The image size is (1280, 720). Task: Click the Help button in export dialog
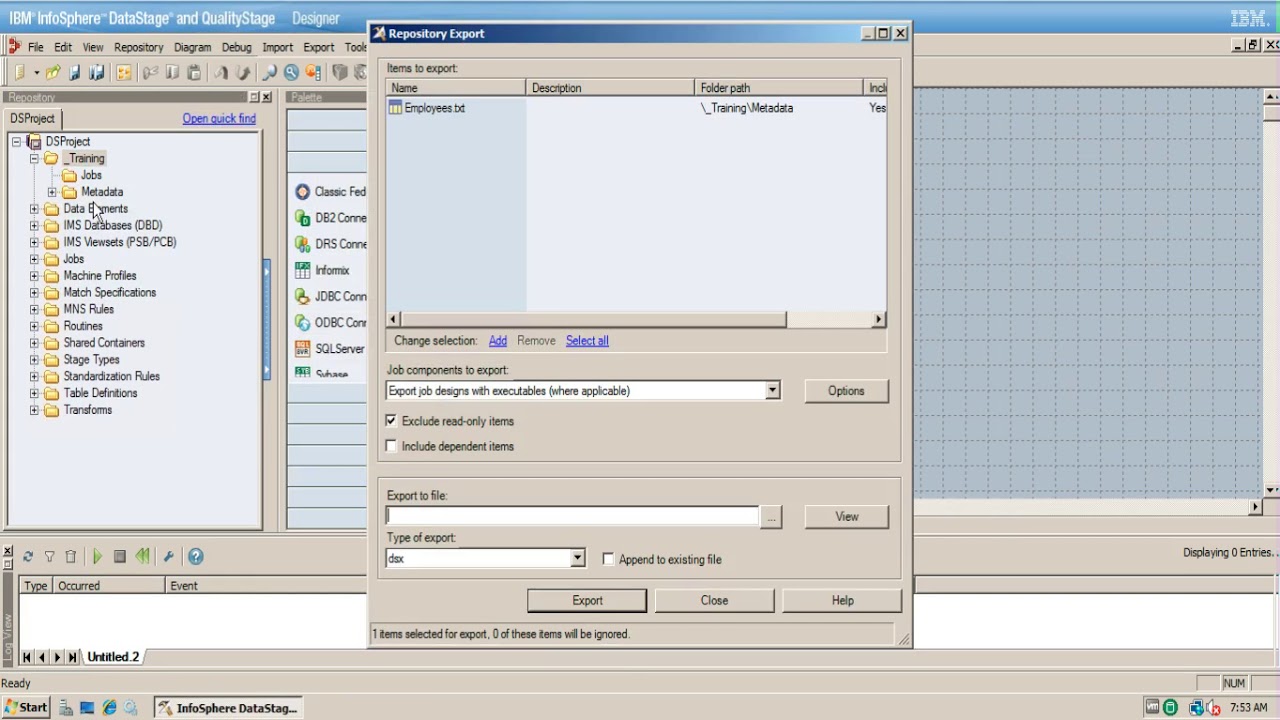point(842,600)
